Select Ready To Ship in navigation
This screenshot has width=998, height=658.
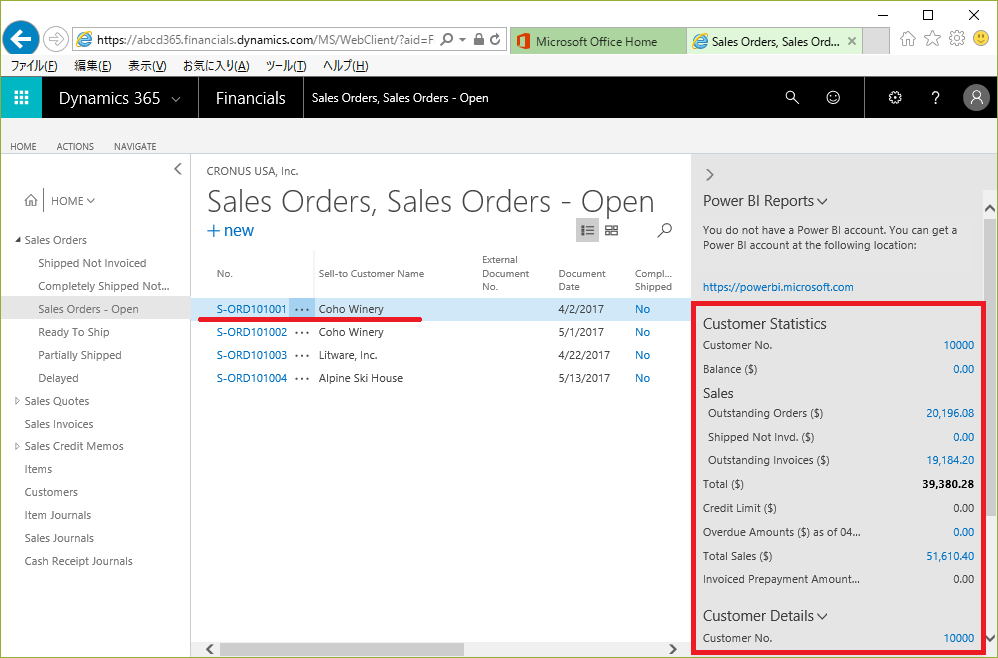(x=74, y=332)
